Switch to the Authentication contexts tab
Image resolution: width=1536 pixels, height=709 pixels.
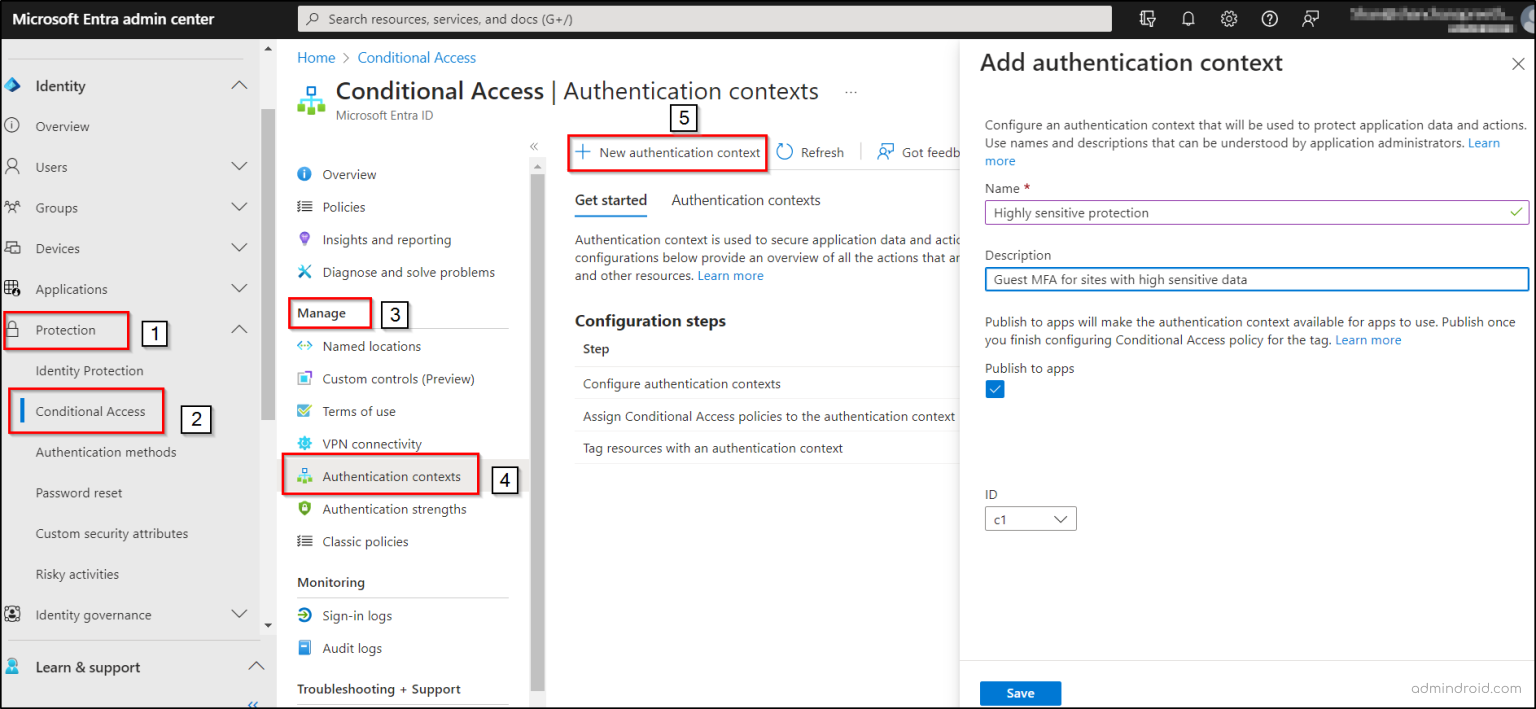(746, 200)
